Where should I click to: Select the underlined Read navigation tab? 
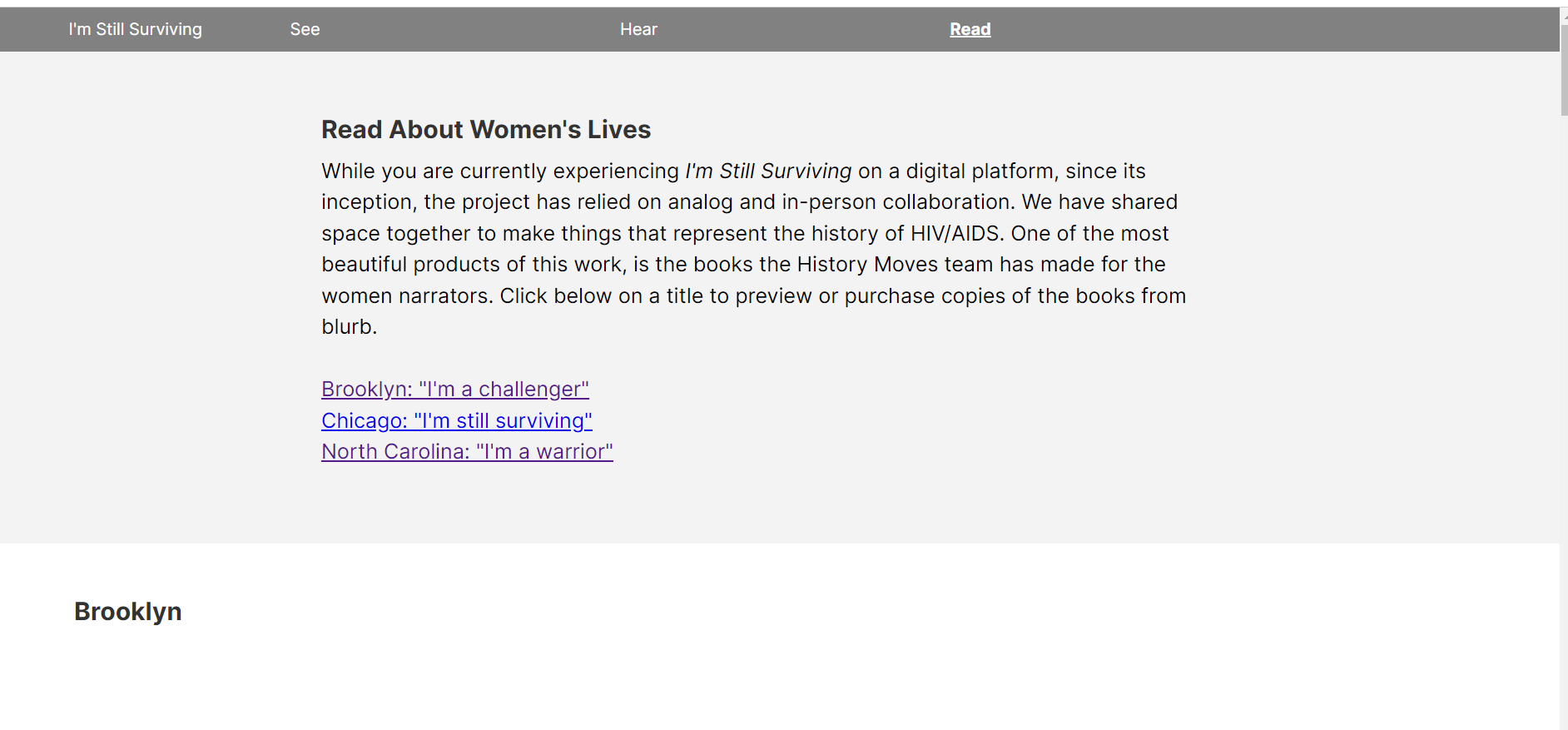(x=970, y=29)
